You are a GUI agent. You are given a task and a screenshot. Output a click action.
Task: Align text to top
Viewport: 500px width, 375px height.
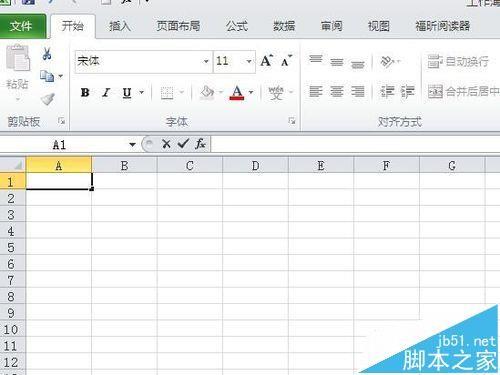click(x=316, y=60)
